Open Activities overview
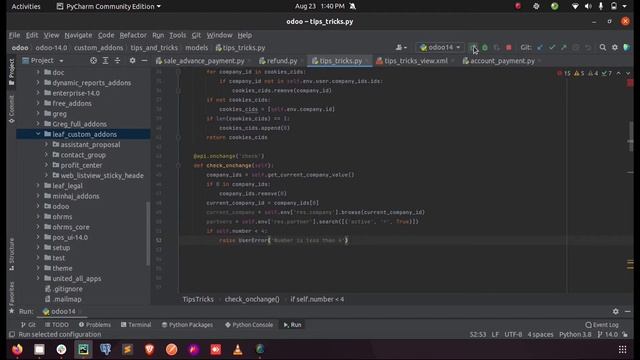 click(26, 7)
